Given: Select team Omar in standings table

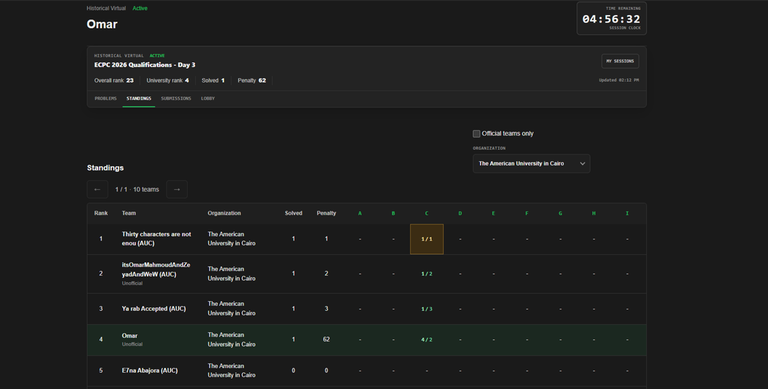Looking at the screenshot, I should (x=129, y=336).
